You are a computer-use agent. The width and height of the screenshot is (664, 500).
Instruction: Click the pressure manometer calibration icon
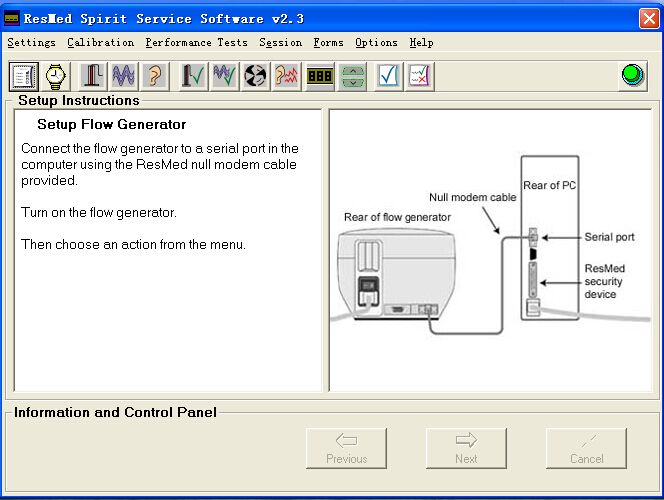[x=92, y=77]
